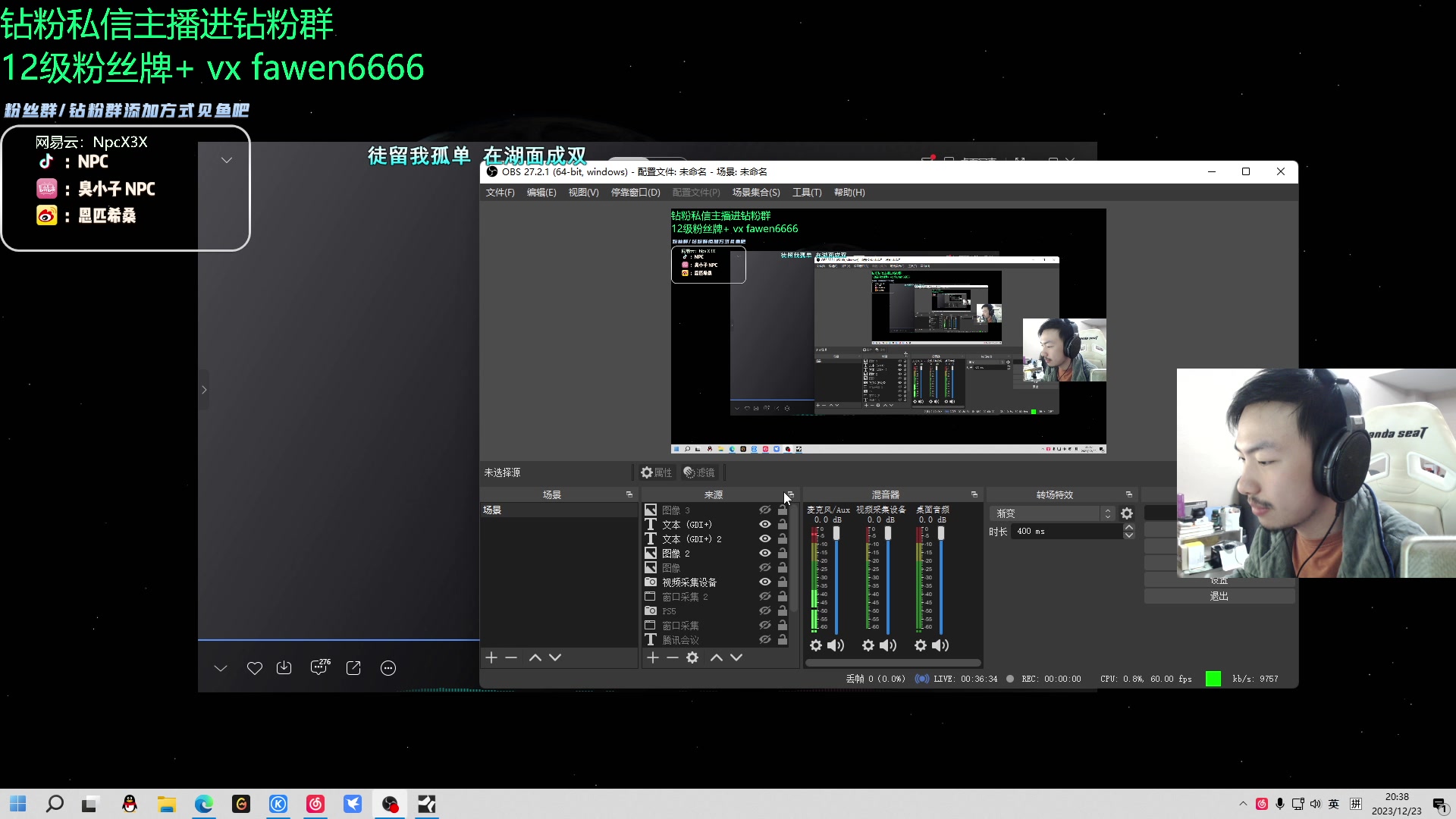Click the 退出 button
This screenshot has width=1456, height=819.
[x=1219, y=596]
